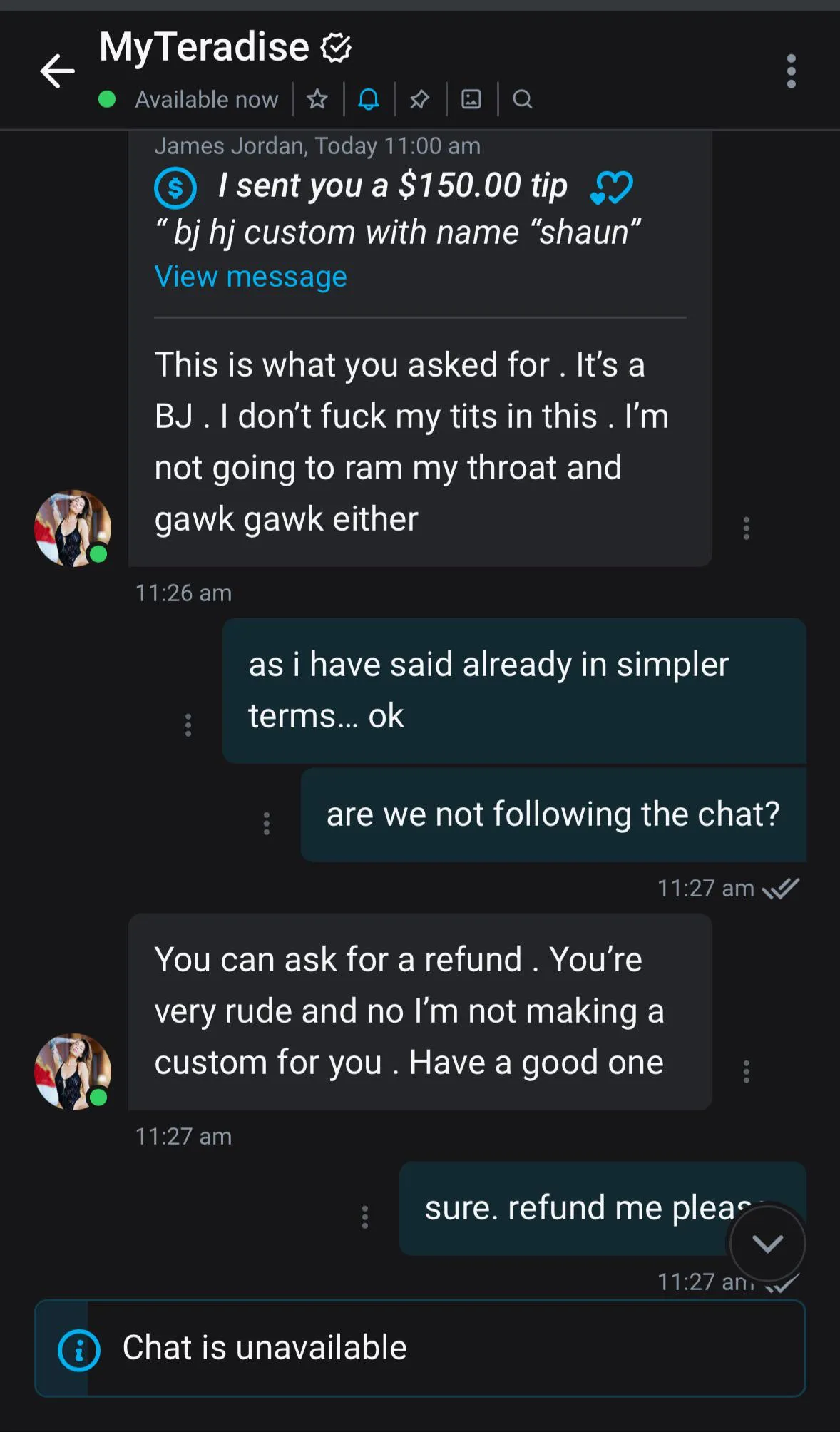Open options for the "gawk gawk either" message
Viewport: 840px width, 1432px height.
pyautogui.click(x=747, y=528)
